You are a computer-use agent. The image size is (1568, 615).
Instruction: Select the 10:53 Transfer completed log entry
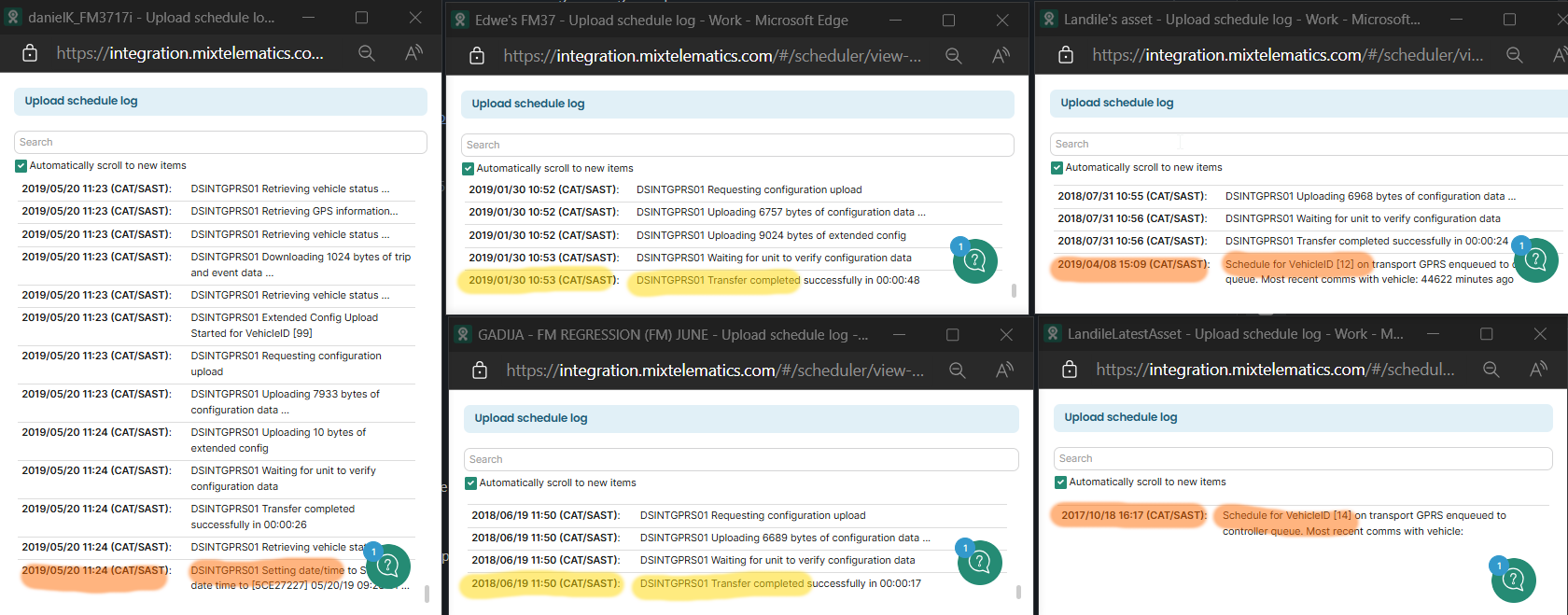click(719, 280)
